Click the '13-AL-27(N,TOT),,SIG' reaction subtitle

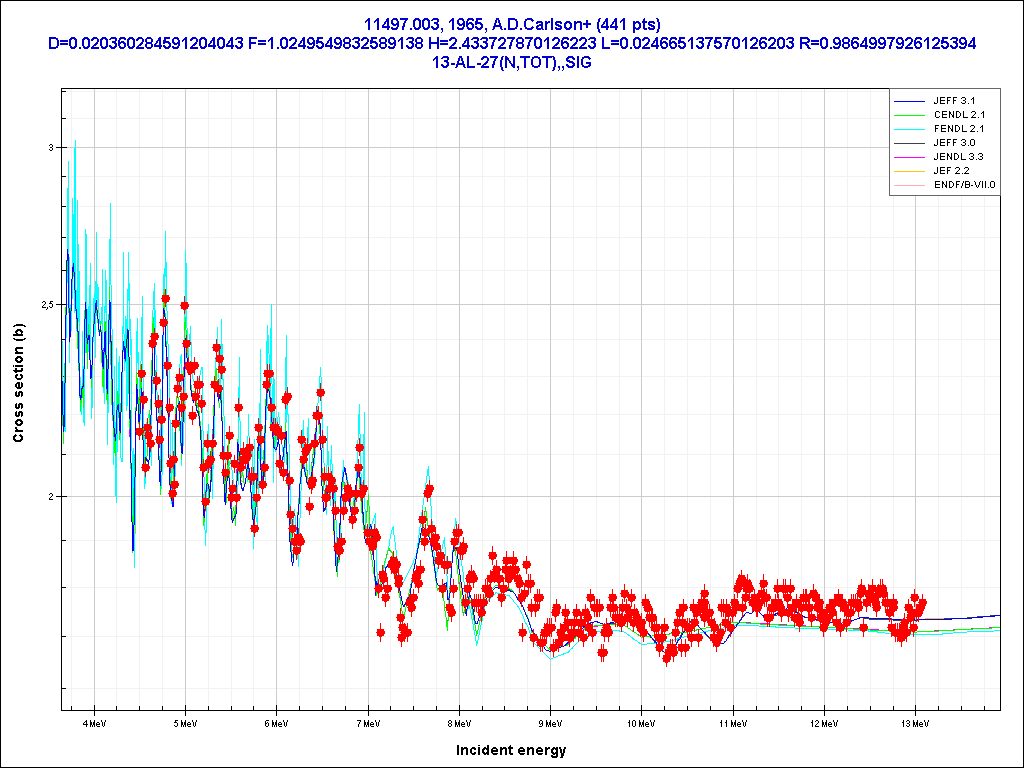(x=512, y=62)
